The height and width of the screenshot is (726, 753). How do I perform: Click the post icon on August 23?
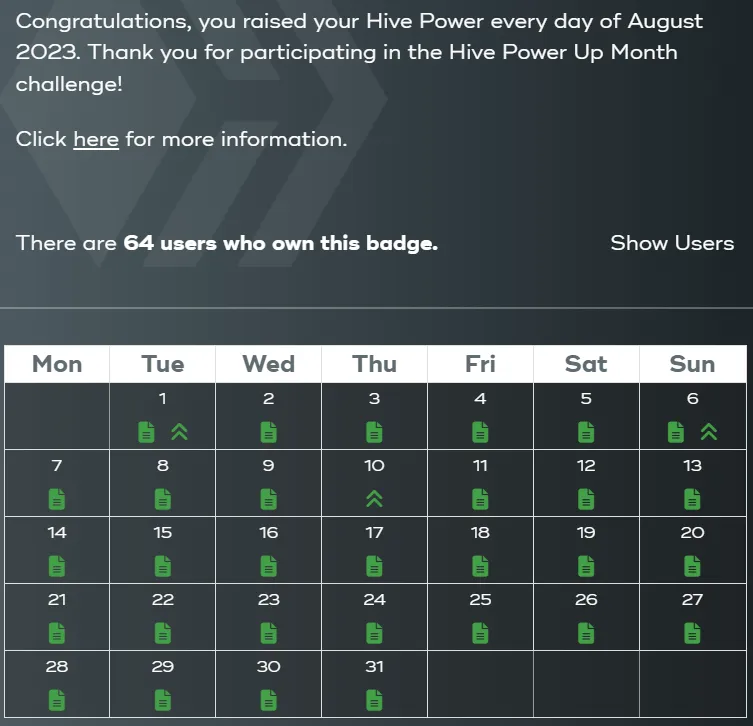click(x=268, y=633)
